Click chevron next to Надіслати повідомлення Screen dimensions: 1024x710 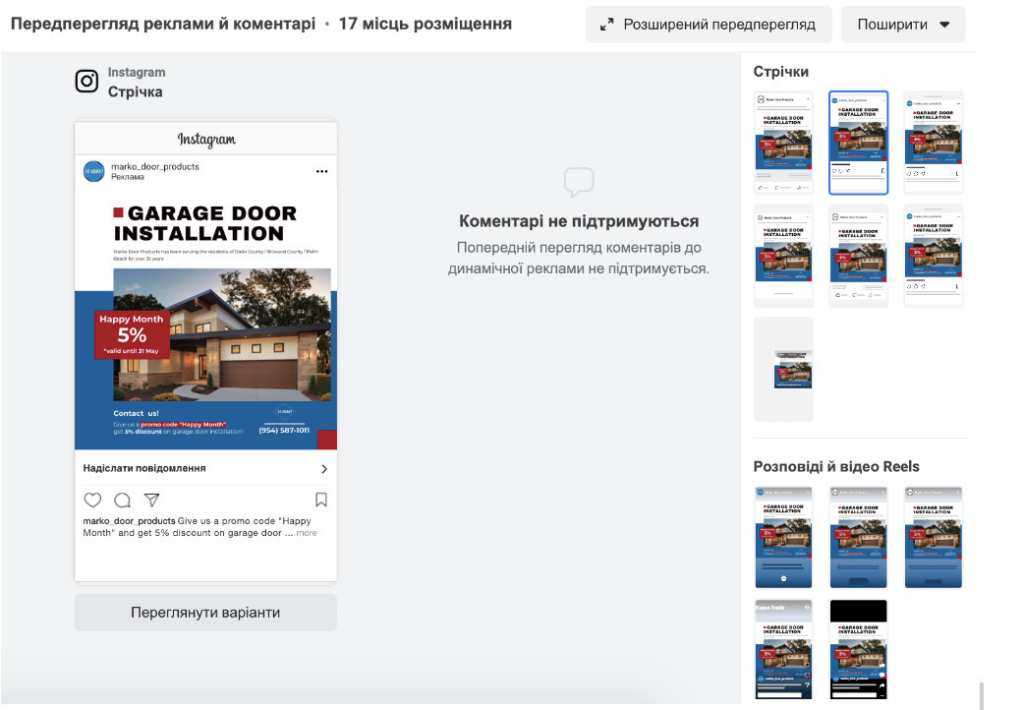point(323,469)
